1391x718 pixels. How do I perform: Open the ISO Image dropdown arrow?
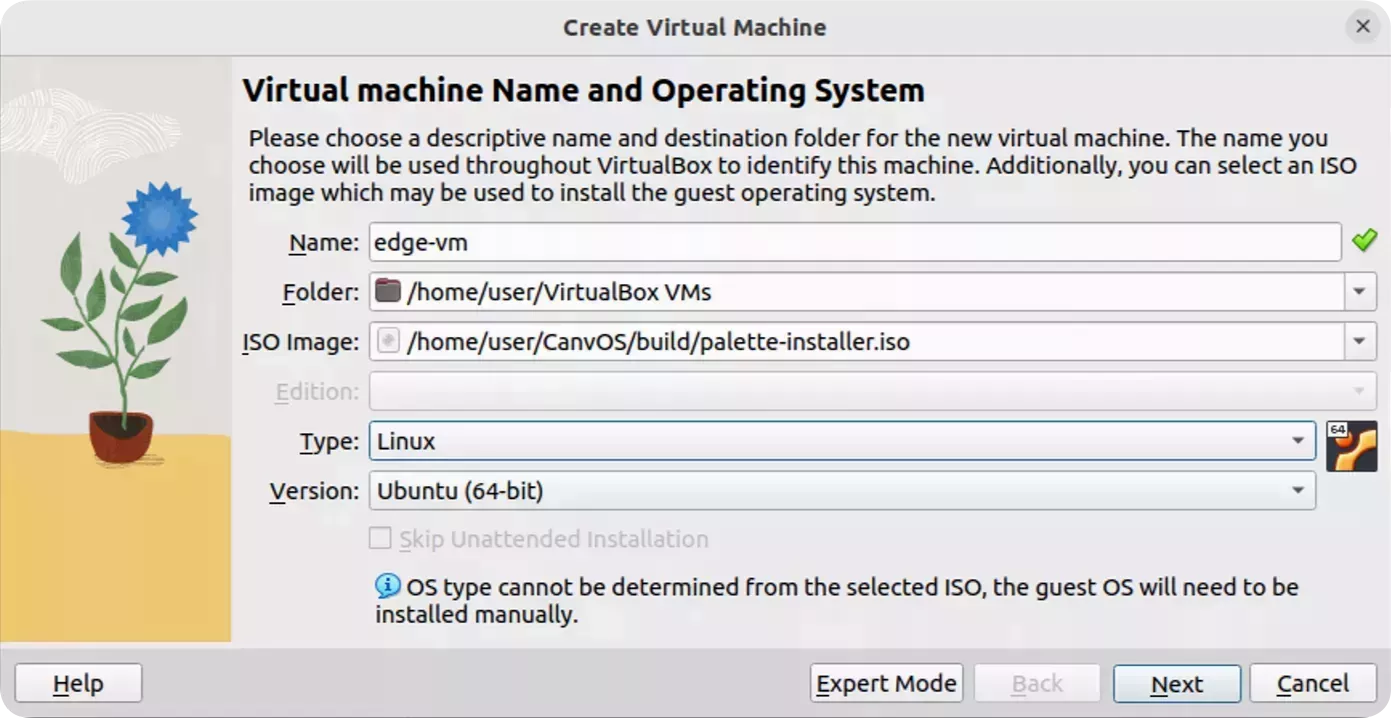click(1360, 341)
